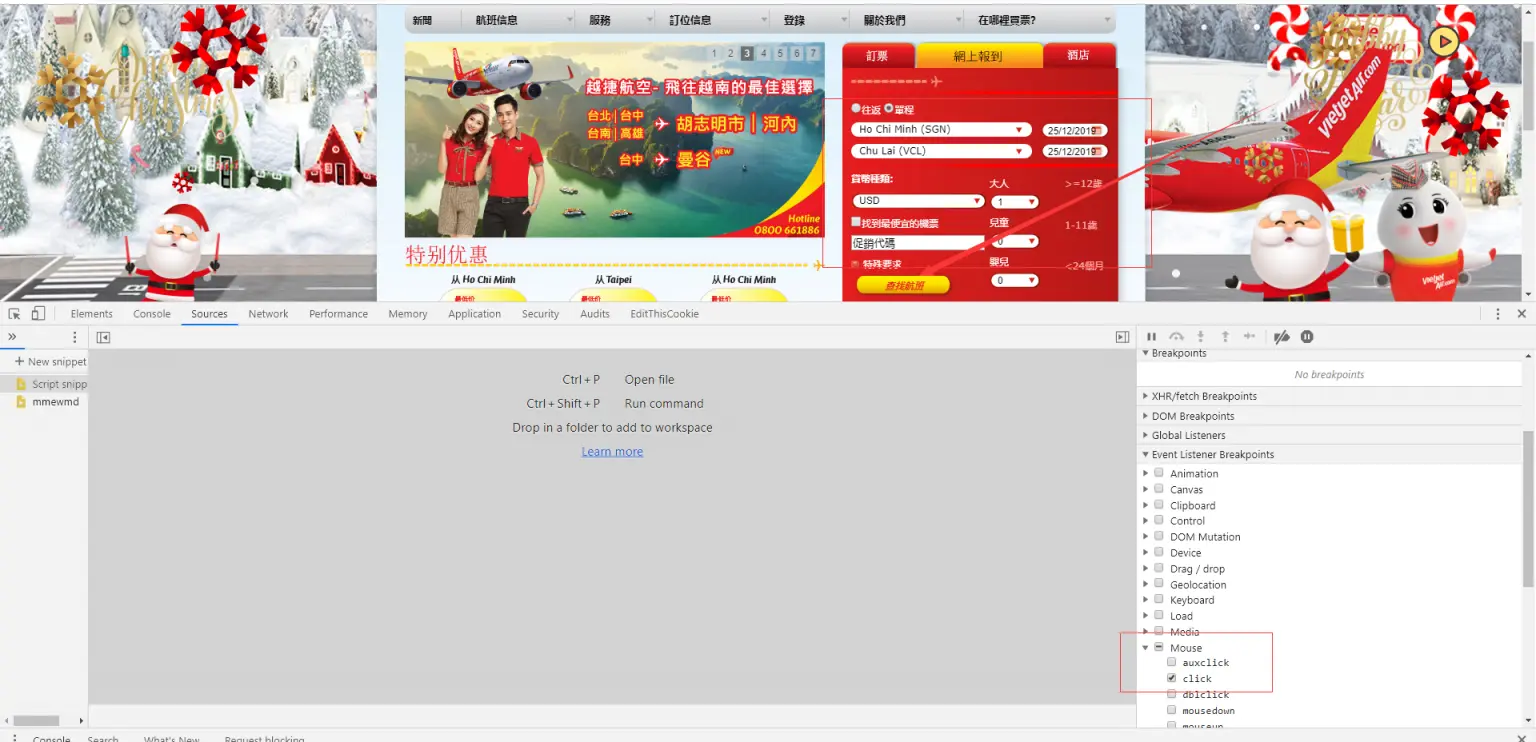Uncheck the click mouse event checkbox
This screenshot has width=1536, height=742.
(x=1172, y=678)
